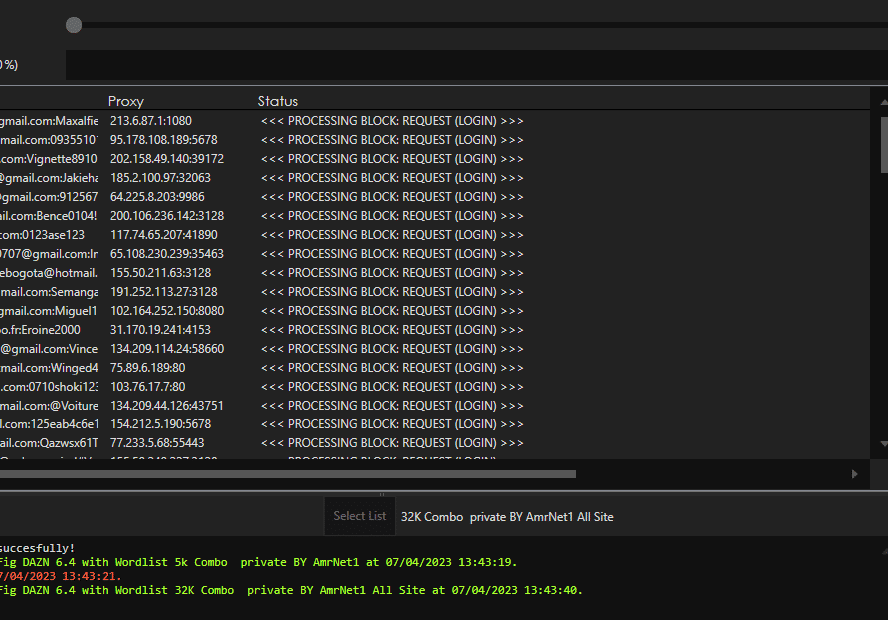Select proxy cell 191.252.113.27:3128

[164, 292]
